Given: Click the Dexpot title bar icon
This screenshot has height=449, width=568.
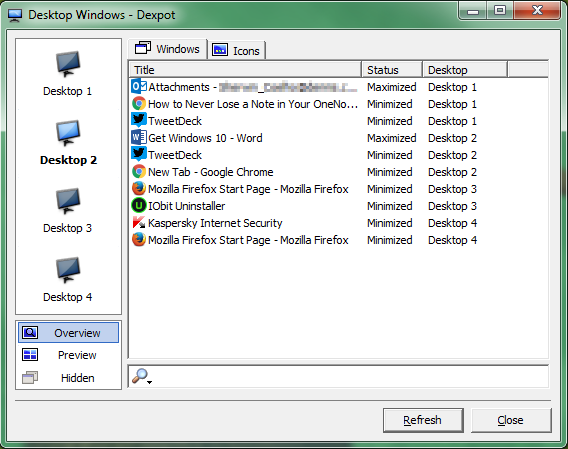Looking at the screenshot, I should click(15, 15).
